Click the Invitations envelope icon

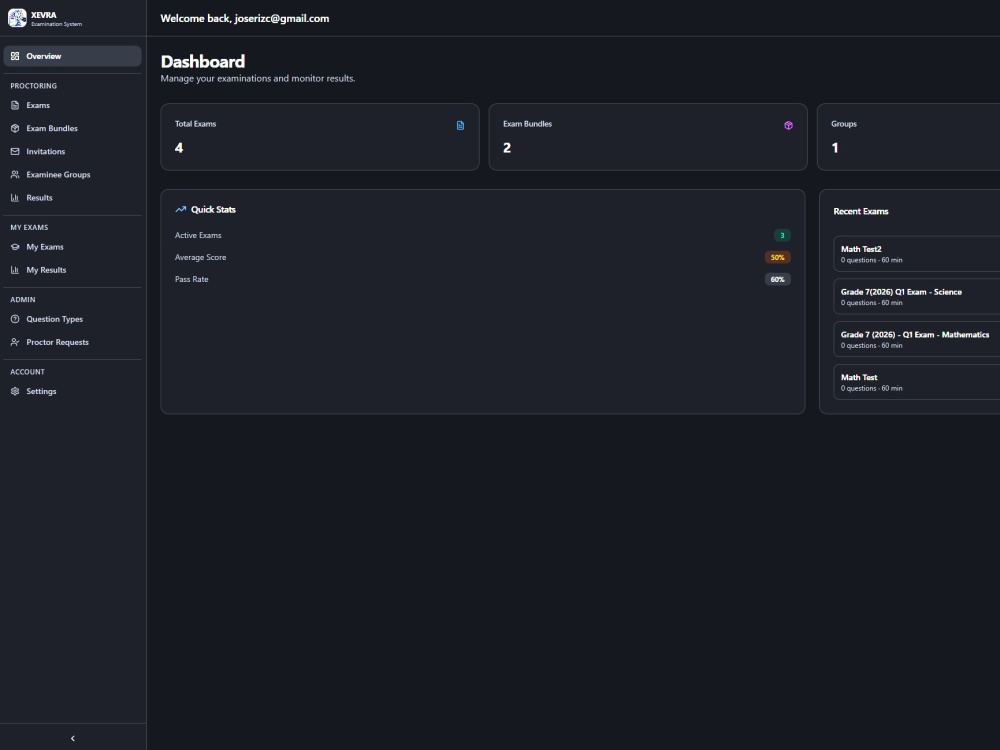(15, 151)
